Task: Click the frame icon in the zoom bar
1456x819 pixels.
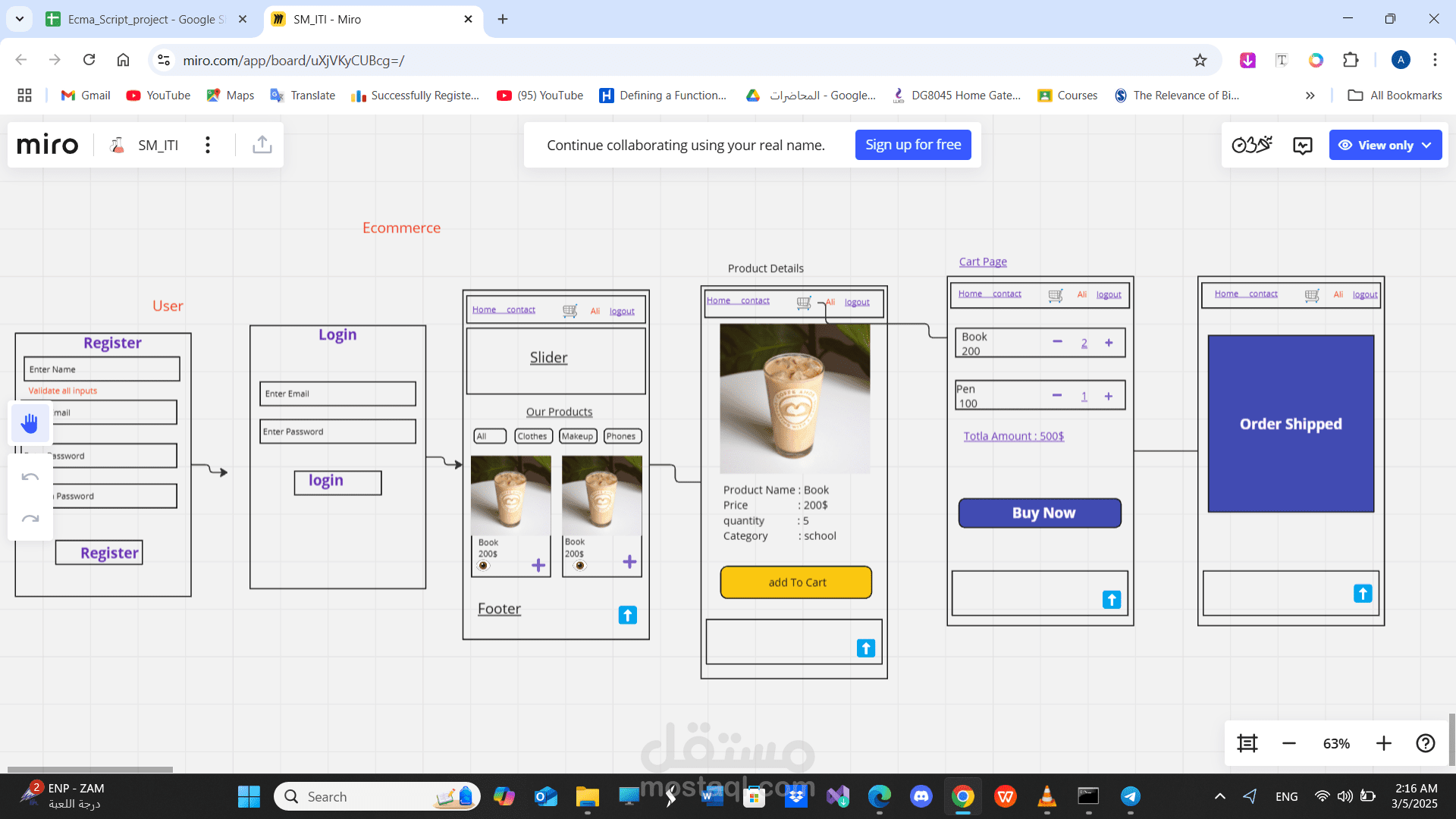Action: click(1247, 743)
